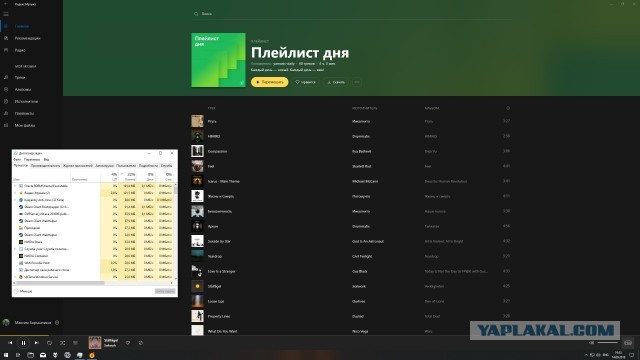Screen dimensions: 640x360
Task: Collapse details with Меньше in Task Manager
Action: click(23, 291)
